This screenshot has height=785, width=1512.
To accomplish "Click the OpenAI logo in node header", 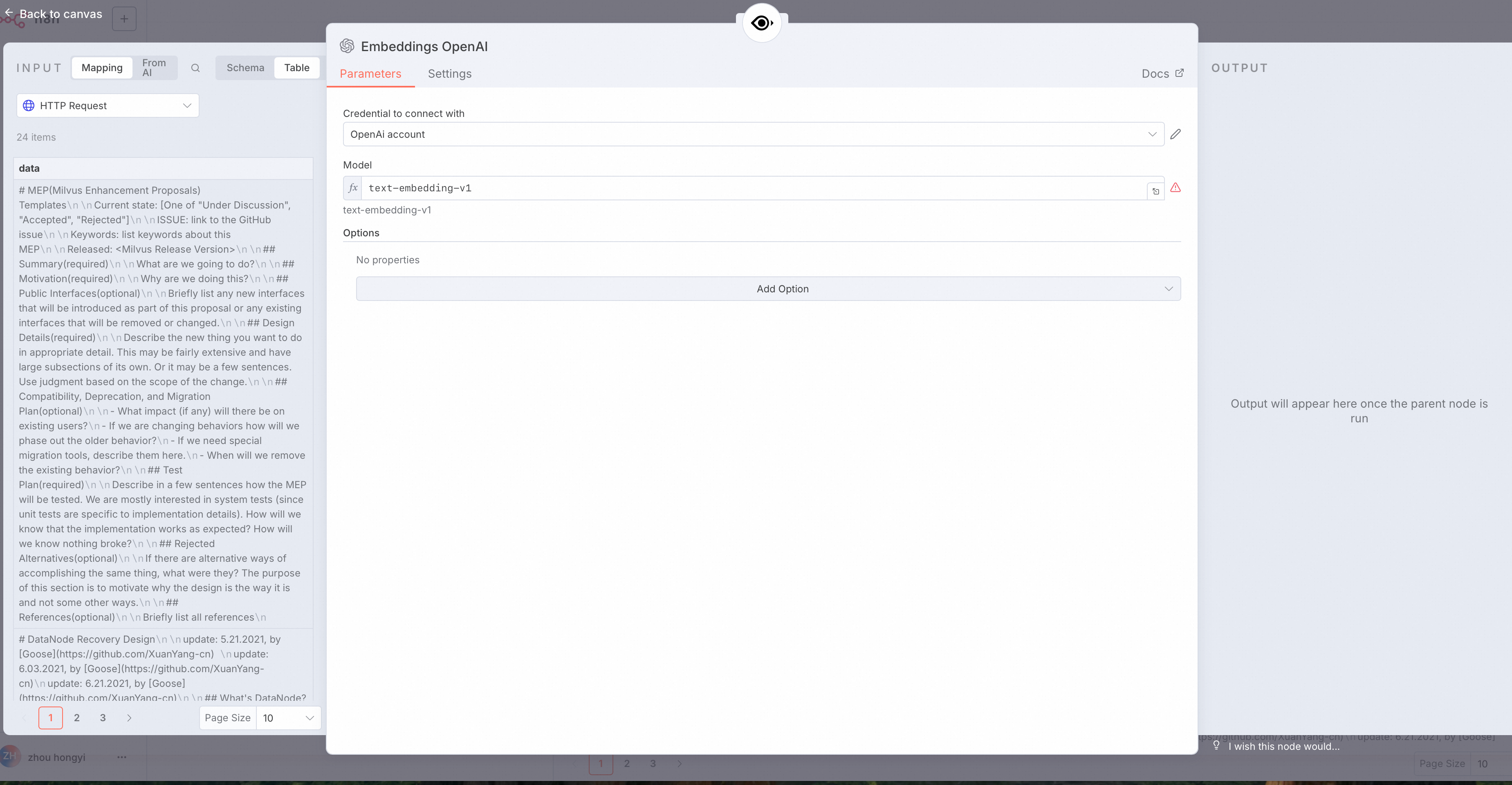I will [347, 46].
